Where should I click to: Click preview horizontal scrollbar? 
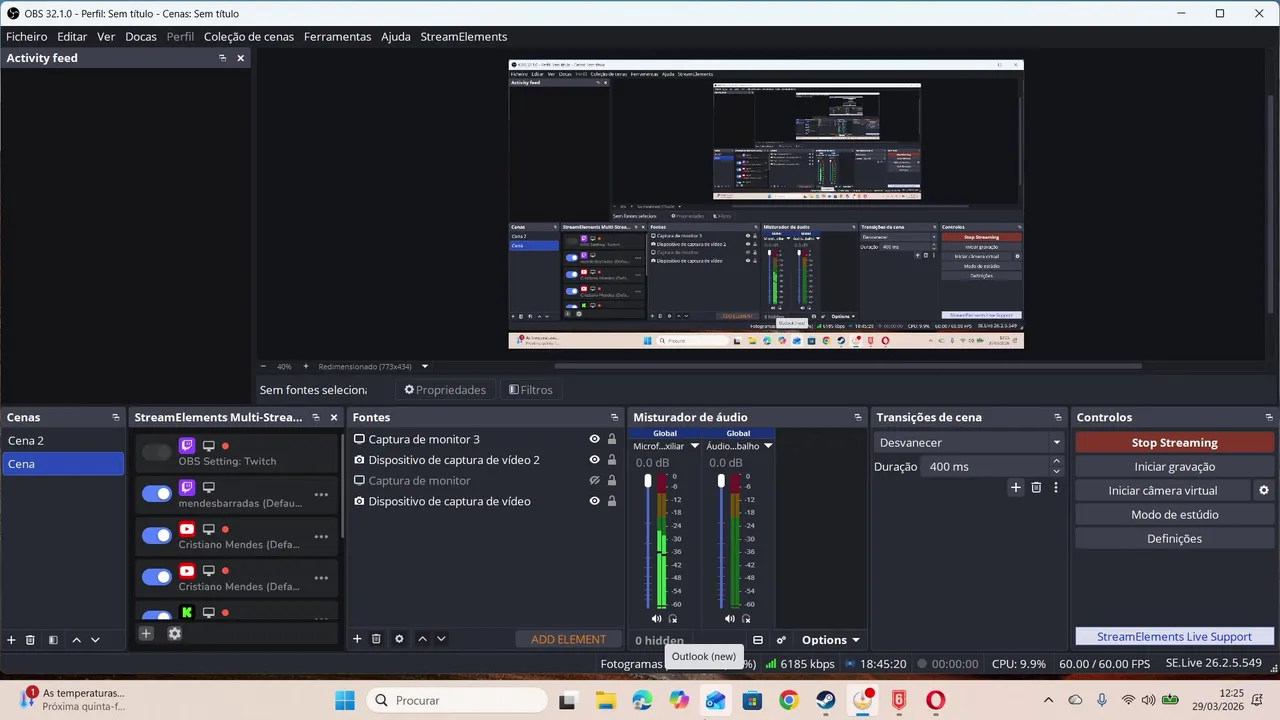coord(848,366)
